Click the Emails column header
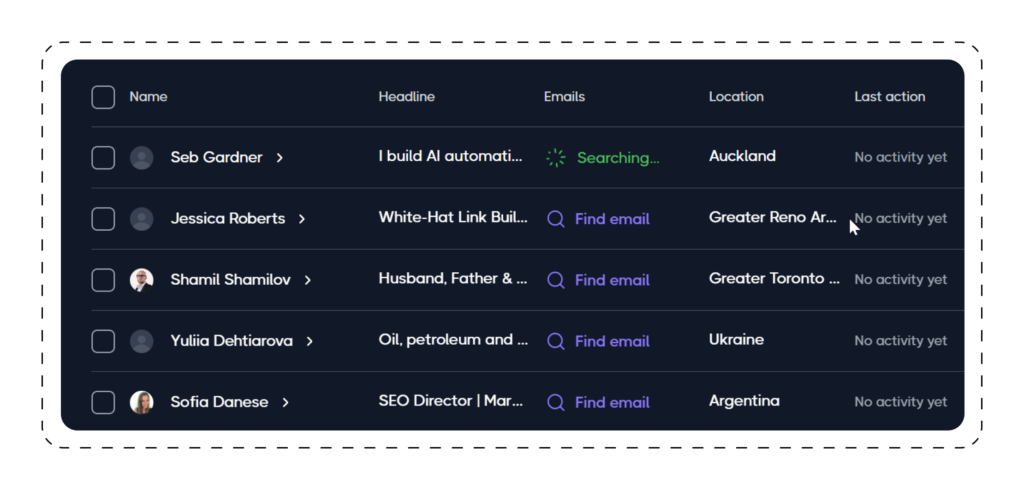Screen dimensions: 1024x490 pyautogui.click(x=564, y=97)
